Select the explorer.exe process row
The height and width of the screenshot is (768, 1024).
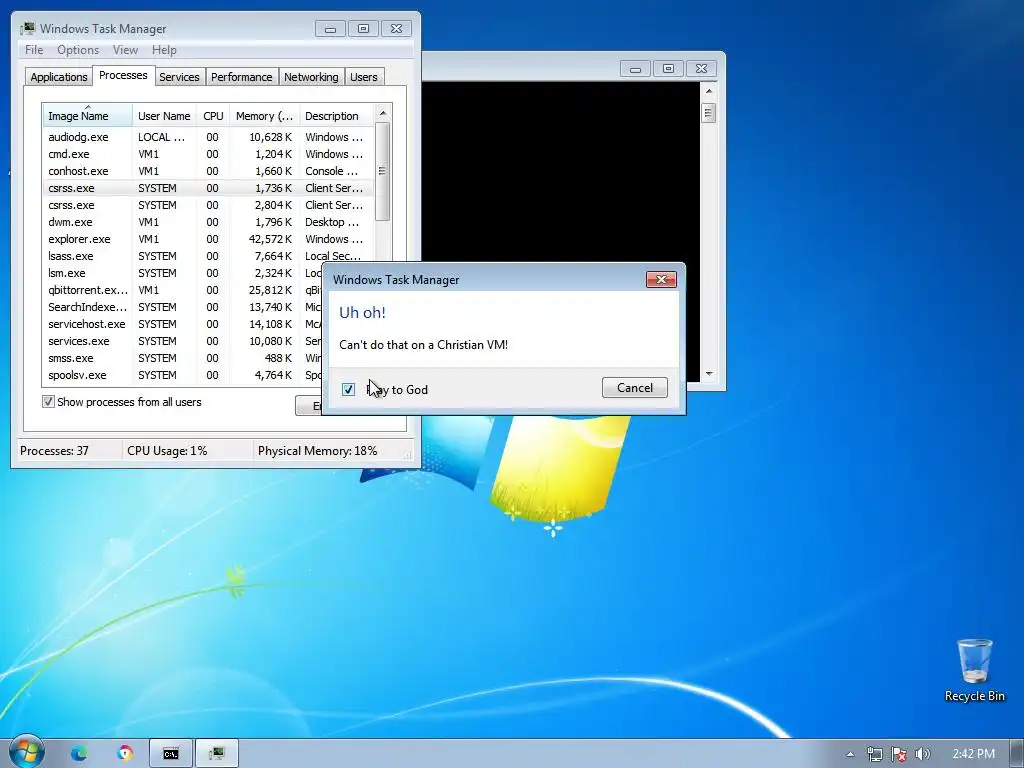[x=208, y=239]
